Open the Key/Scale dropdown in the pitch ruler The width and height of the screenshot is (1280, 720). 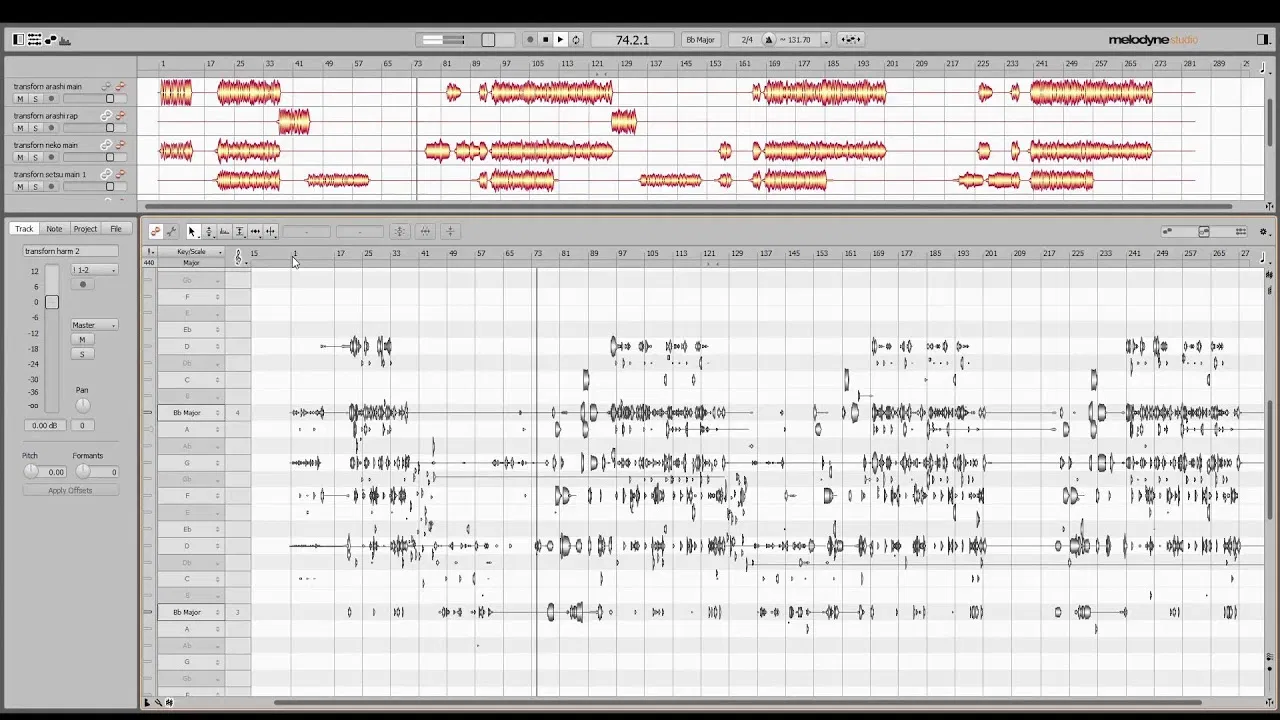[191, 252]
